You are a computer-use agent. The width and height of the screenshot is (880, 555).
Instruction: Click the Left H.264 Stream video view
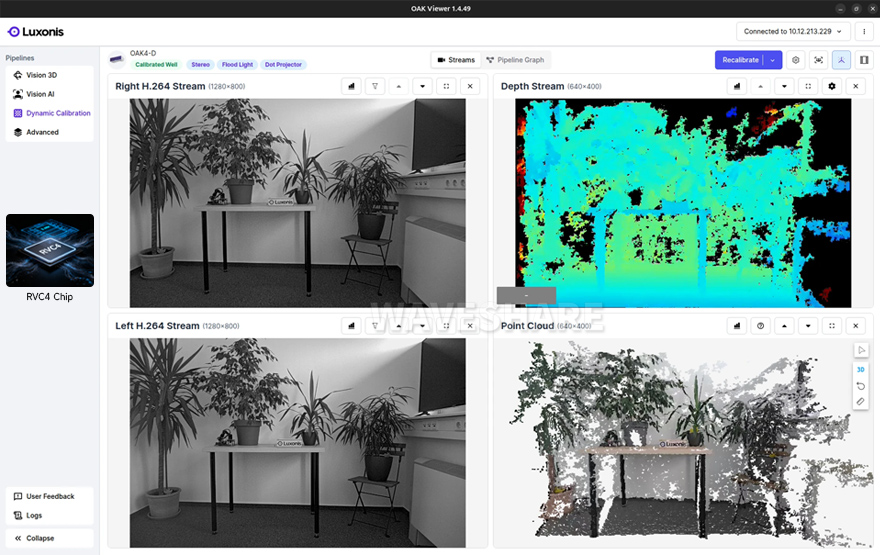[x=297, y=443]
